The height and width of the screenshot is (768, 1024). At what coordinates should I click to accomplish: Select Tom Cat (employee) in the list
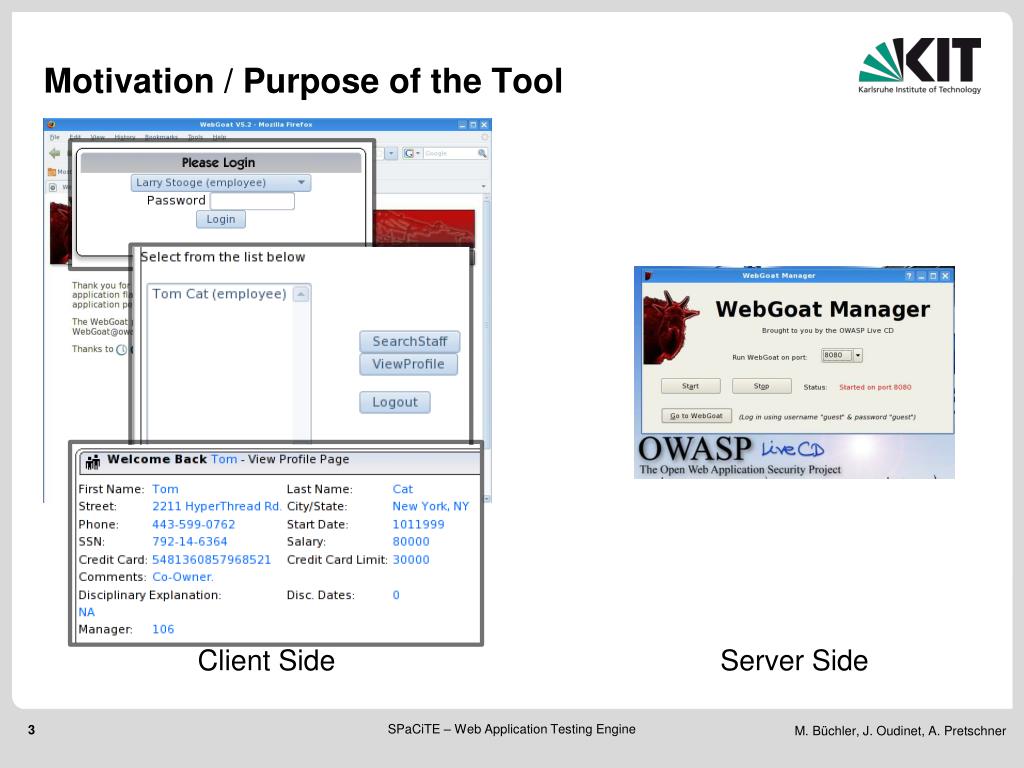219,295
